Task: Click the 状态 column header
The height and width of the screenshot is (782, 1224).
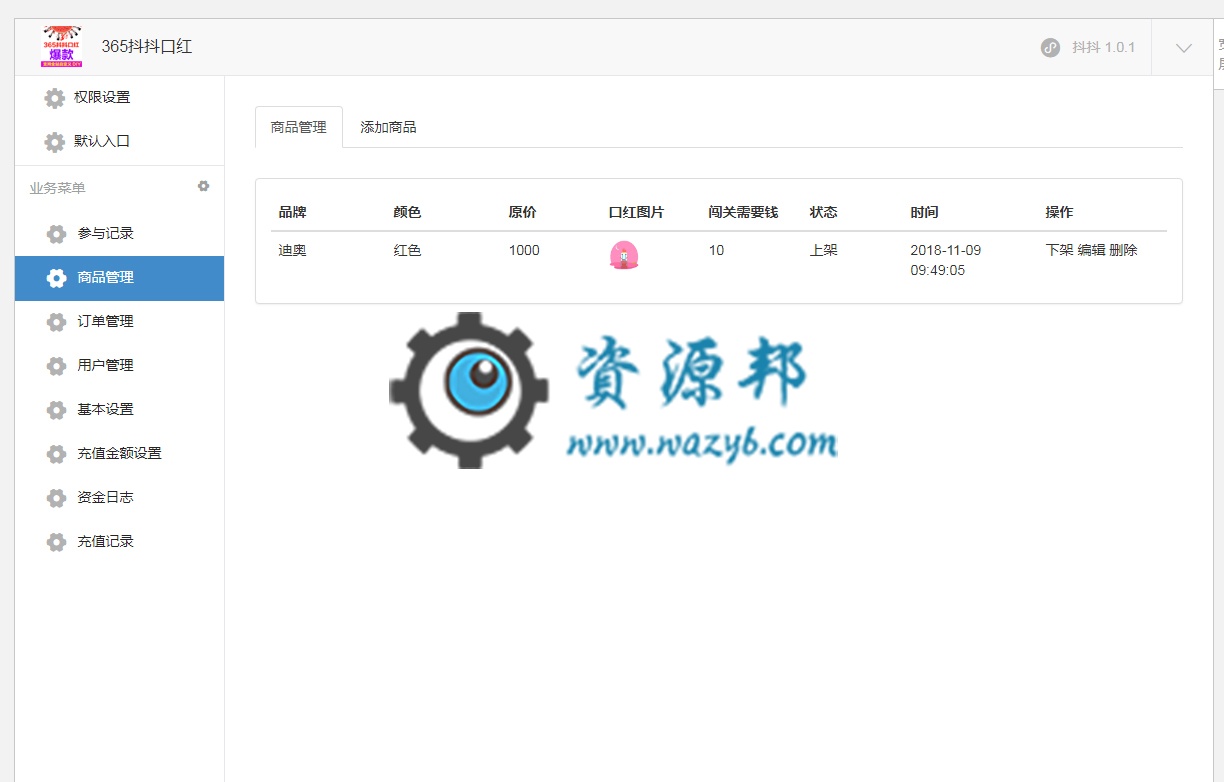Action: (824, 212)
